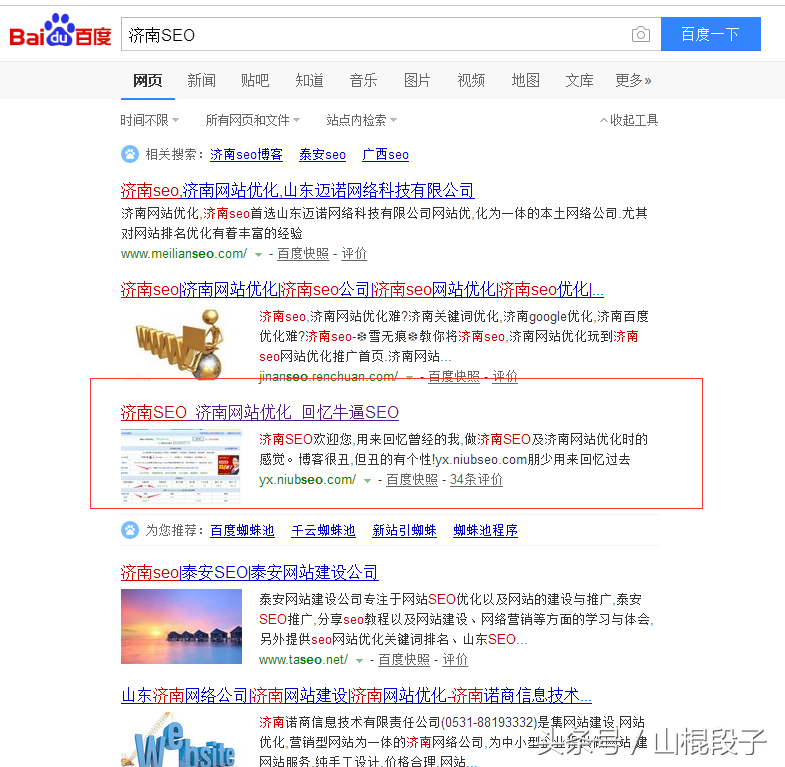Viewport: 785px width, 767px height.
Task: Expand the arrow next to www.taseo.net
Action: click(x=359, y=661)
